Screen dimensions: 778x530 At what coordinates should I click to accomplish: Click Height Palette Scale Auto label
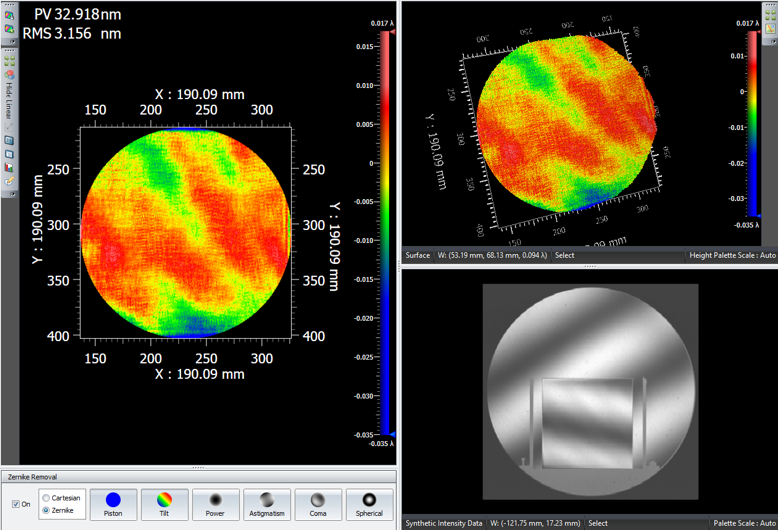tap(732, 255)
